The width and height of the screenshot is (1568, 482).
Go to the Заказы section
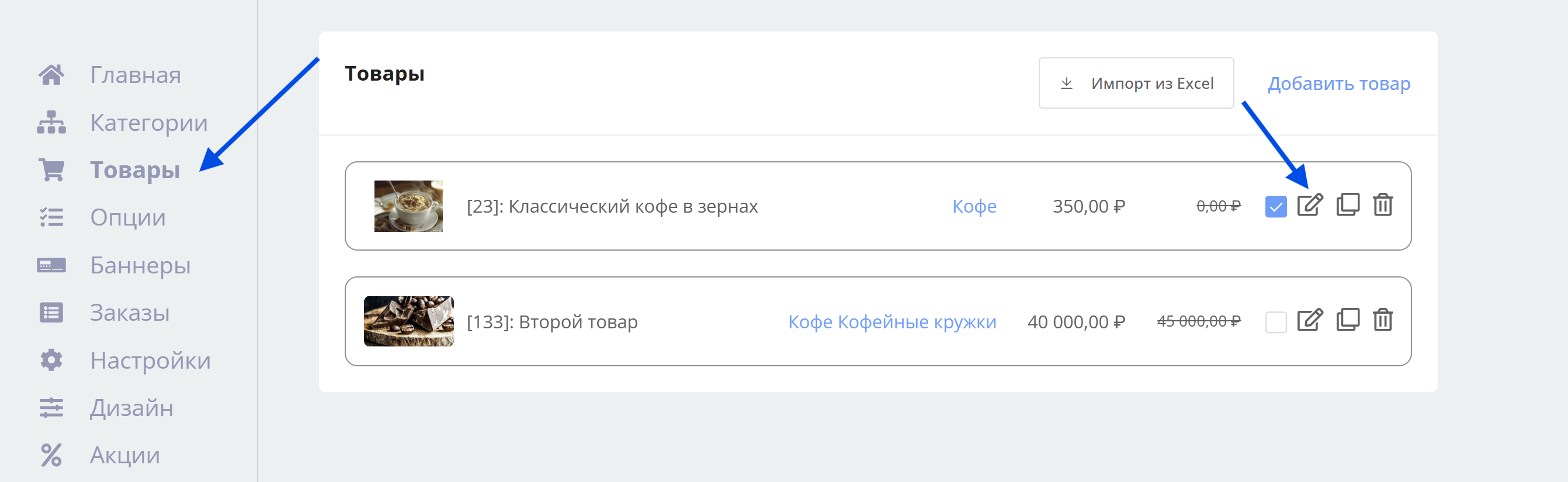130,313
